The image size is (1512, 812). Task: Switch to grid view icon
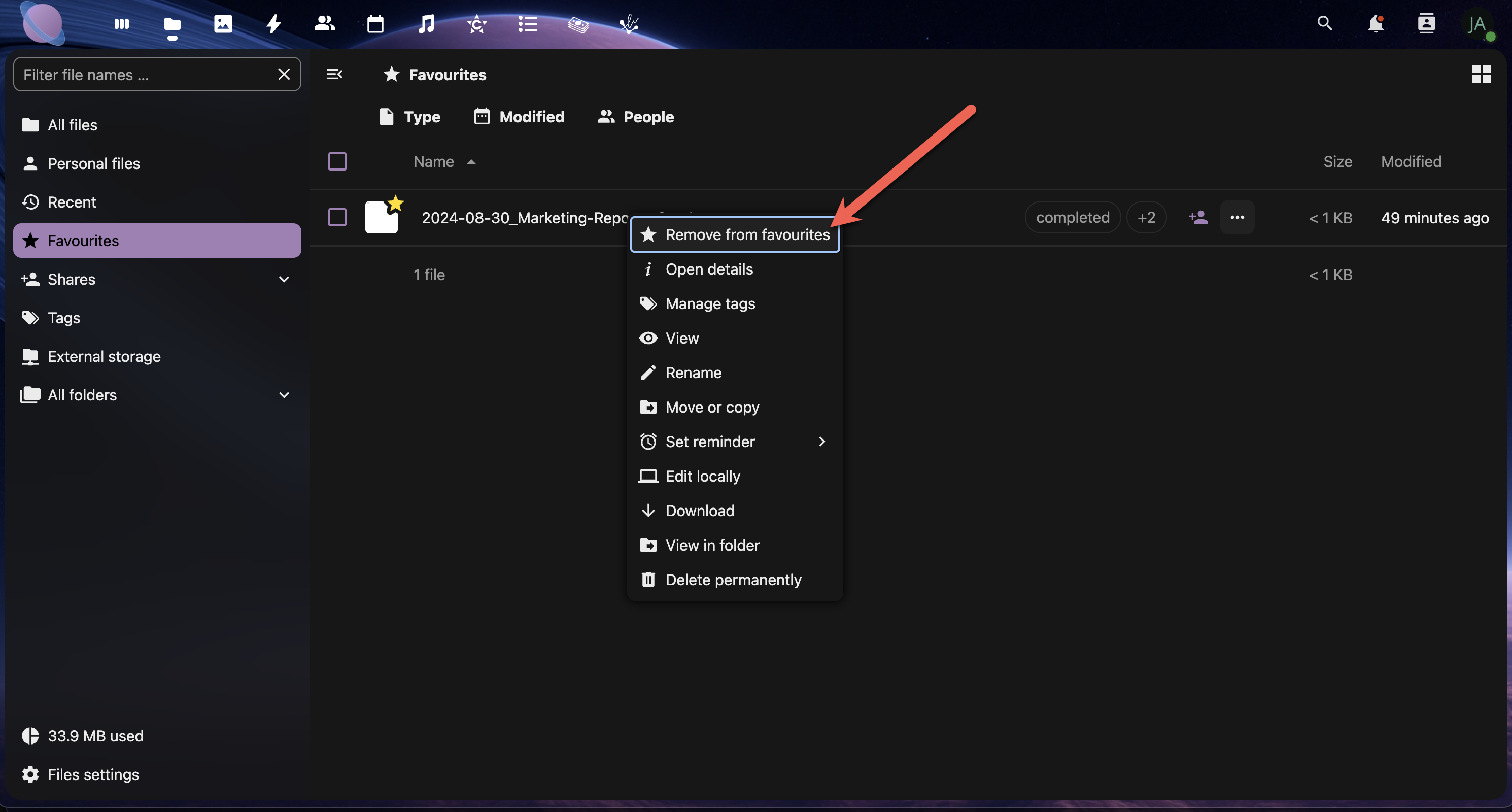click(x=1481, y=75)
